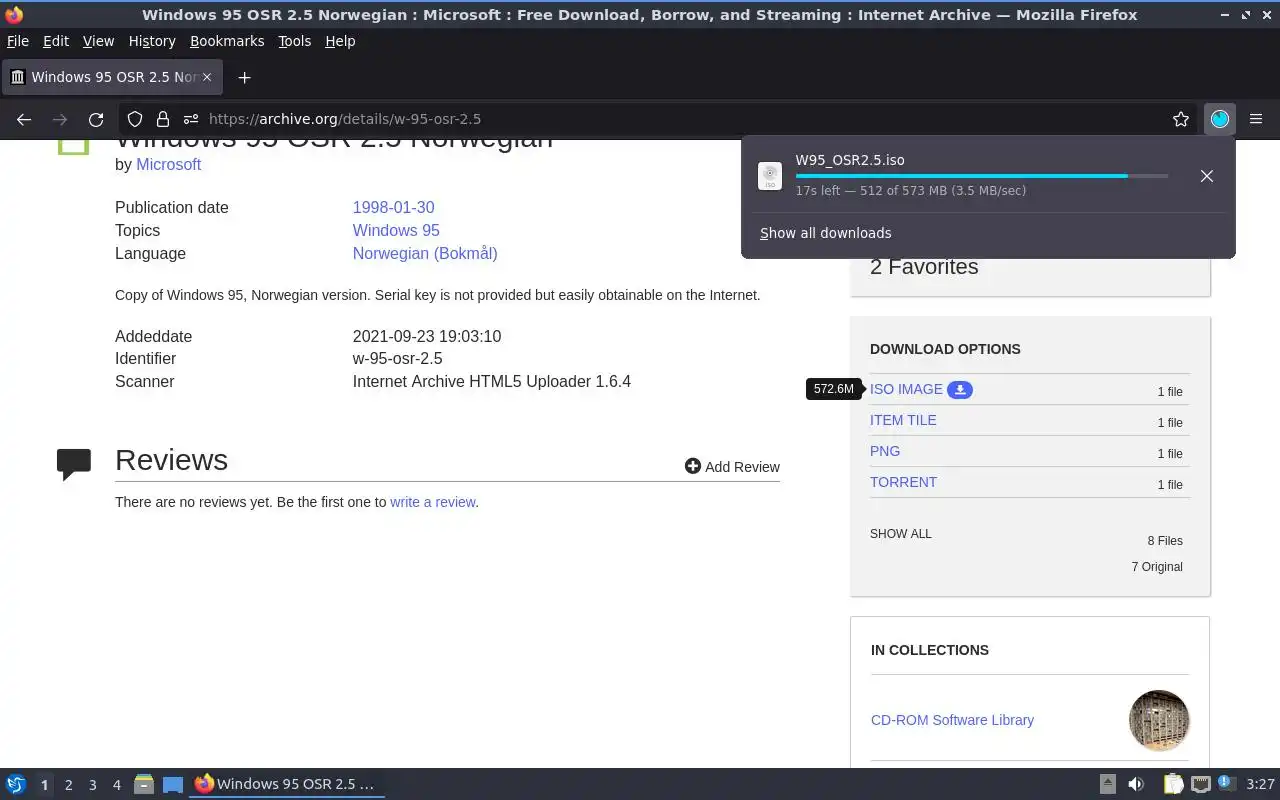Viewport: 1280px width, 800px height.
Task: Switch to workspace 1 in taskbar
Action: point(44,785)
